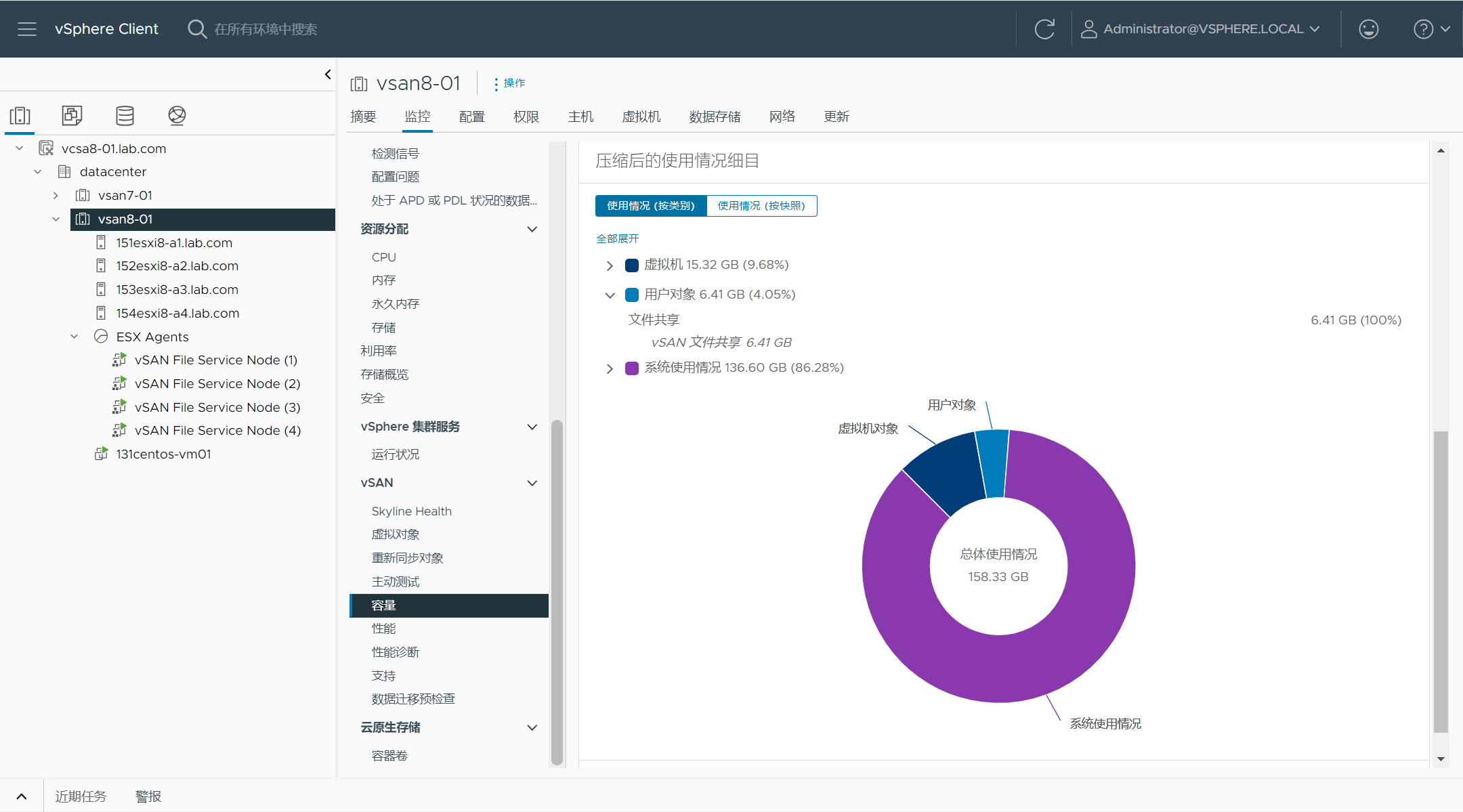1463x812 pixels.
Task: Select 使用情况 (按类别) view toggle
Action: click(x=651, y=206)
